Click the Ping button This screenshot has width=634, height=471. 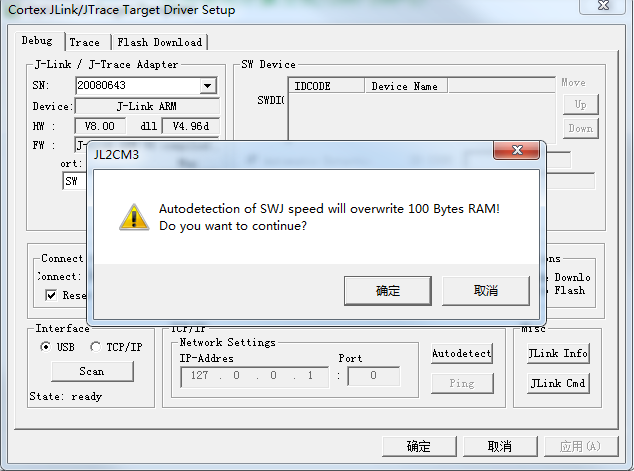pyautogui.click(x=462, y=383)
